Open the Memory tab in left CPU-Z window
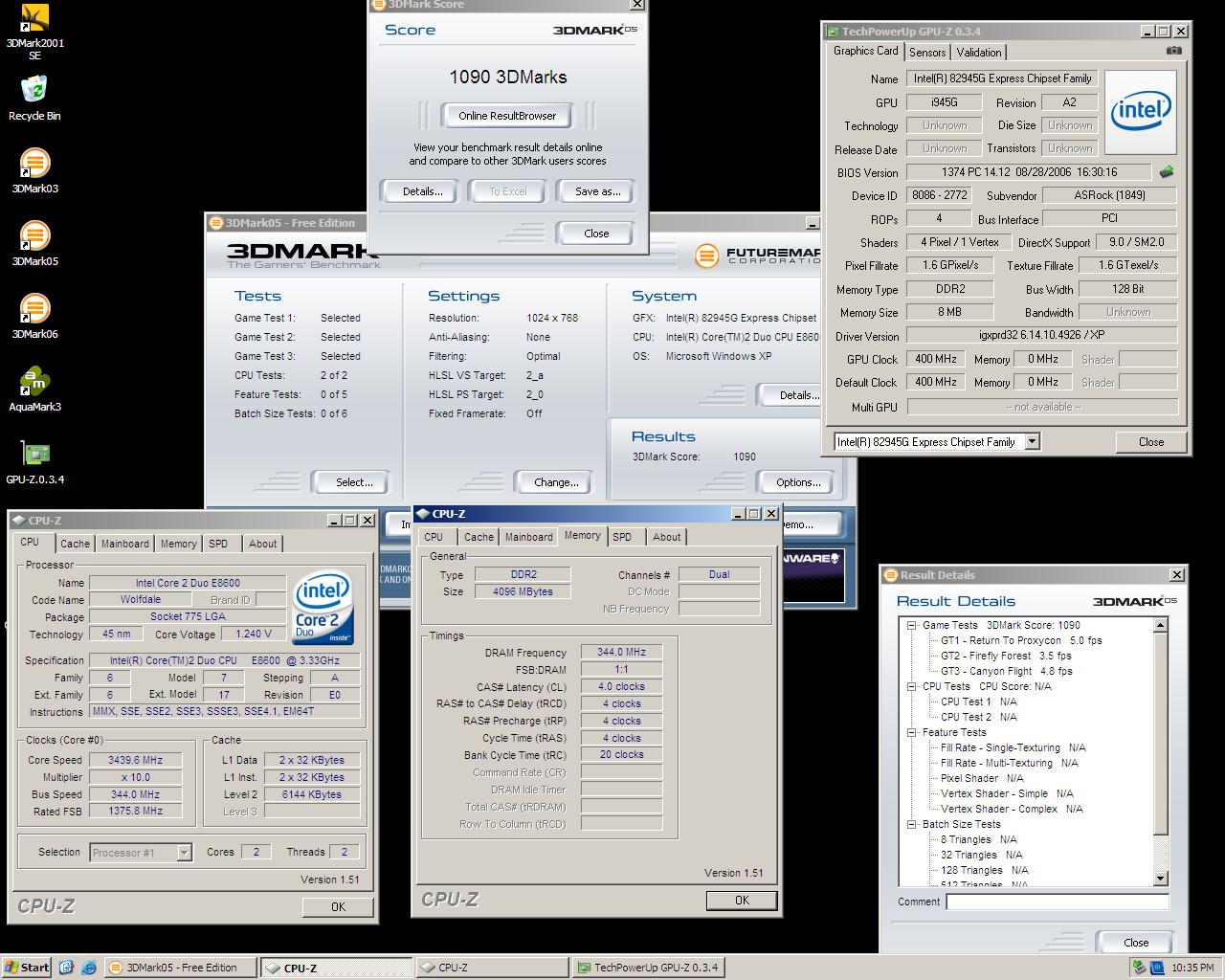Image resolution: width=1225 pixels, height=980 pixels. pyautogui.click(x=178, y=544)
